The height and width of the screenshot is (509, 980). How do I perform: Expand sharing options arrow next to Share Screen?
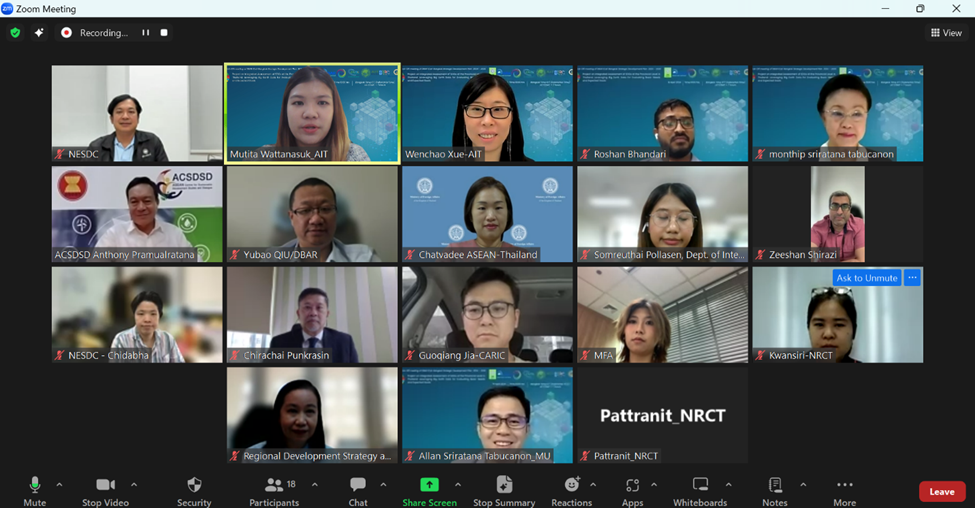point(458,485)
